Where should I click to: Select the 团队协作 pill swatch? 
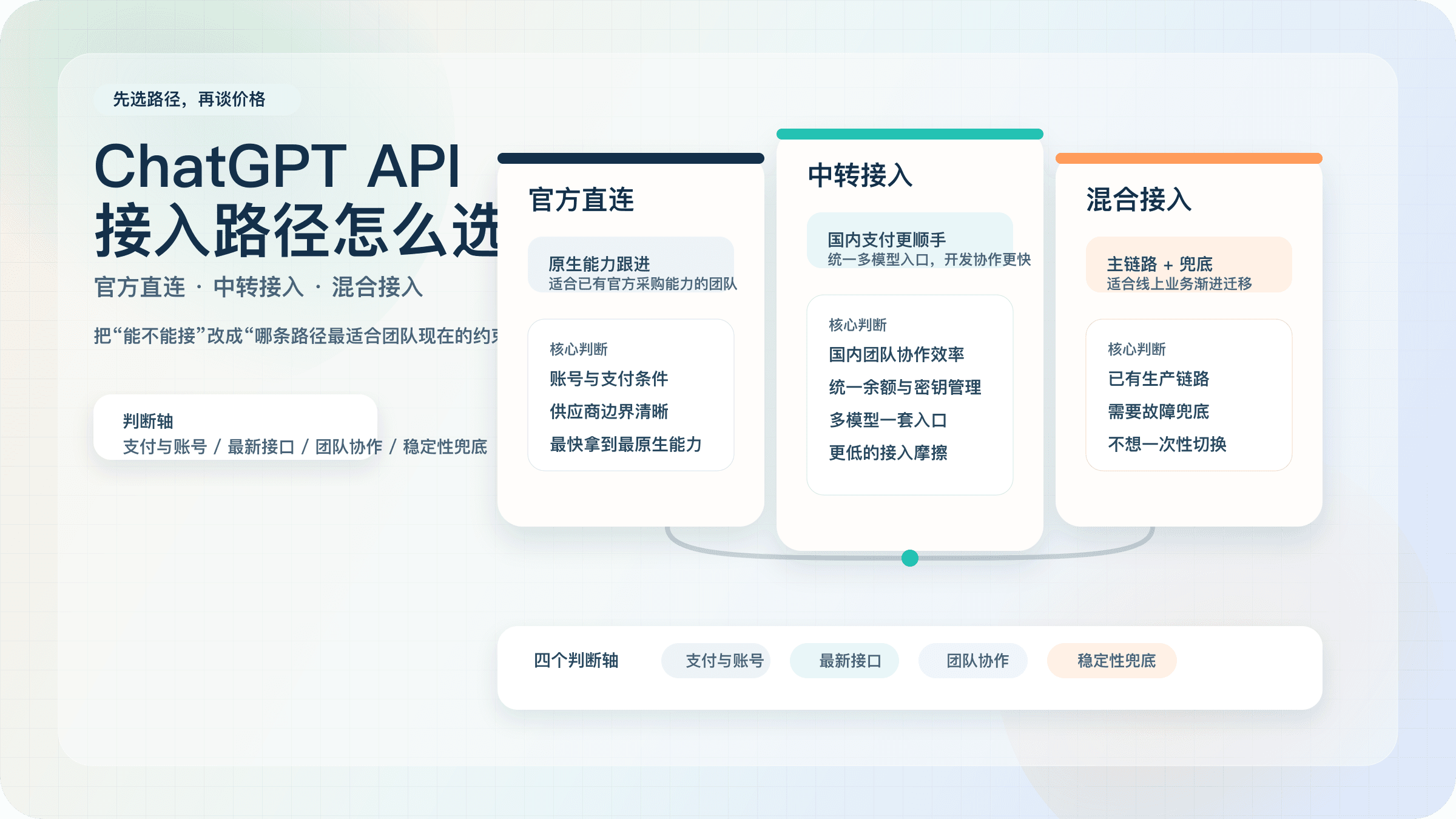point(973,661)
